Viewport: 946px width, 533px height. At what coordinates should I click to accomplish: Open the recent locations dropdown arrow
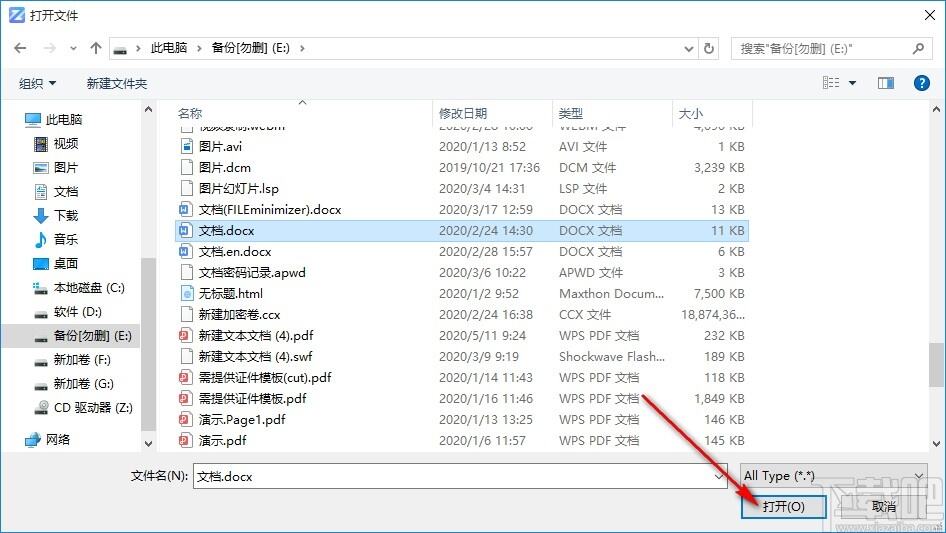[73, 49]
